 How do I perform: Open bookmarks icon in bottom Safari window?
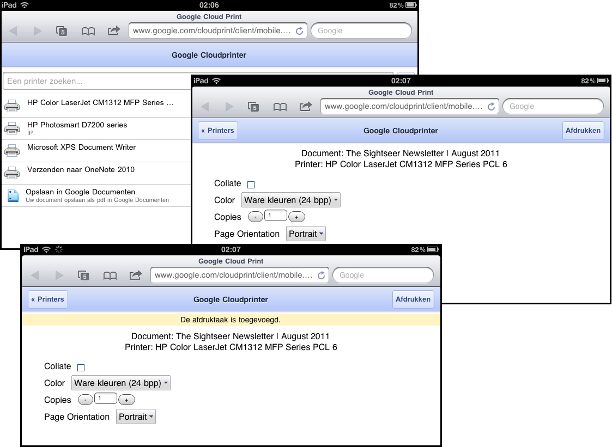(x=110, y=276)
